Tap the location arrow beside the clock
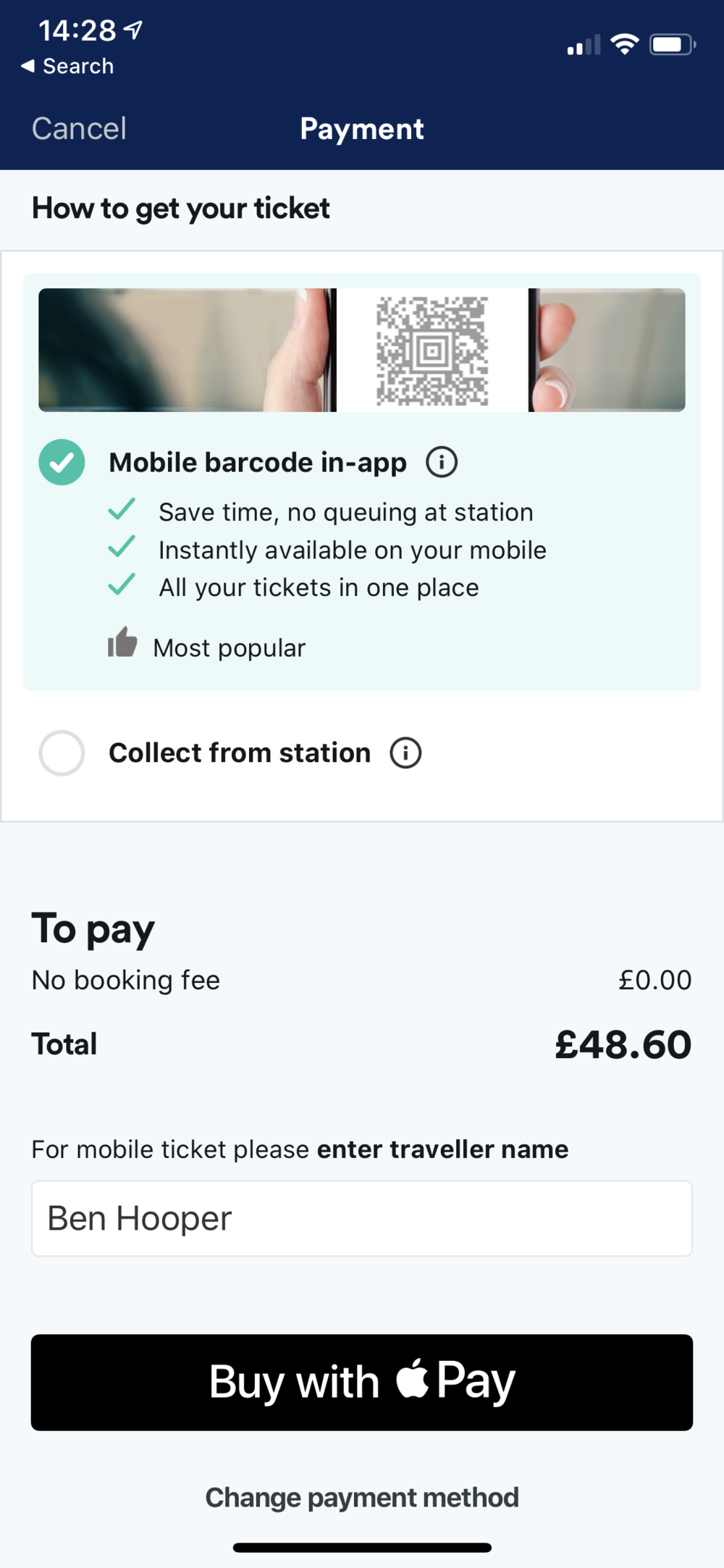This screenshot has width=724, height=1568. [x=133, y=30]
